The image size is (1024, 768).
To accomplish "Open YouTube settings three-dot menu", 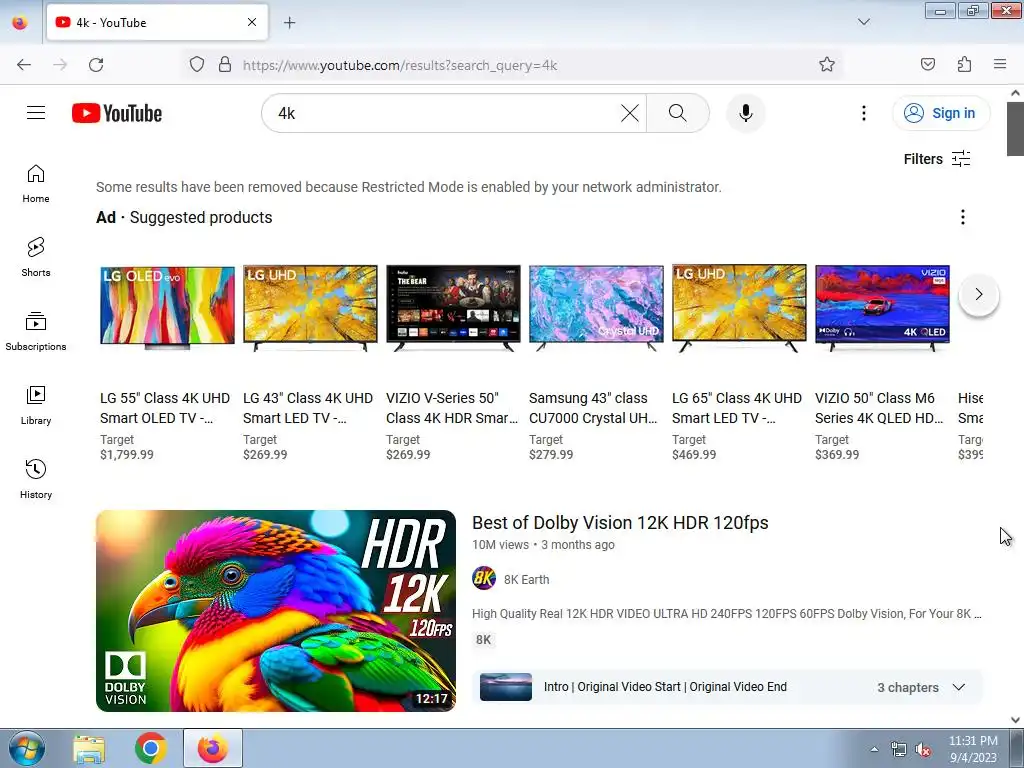I will point(863,113).
